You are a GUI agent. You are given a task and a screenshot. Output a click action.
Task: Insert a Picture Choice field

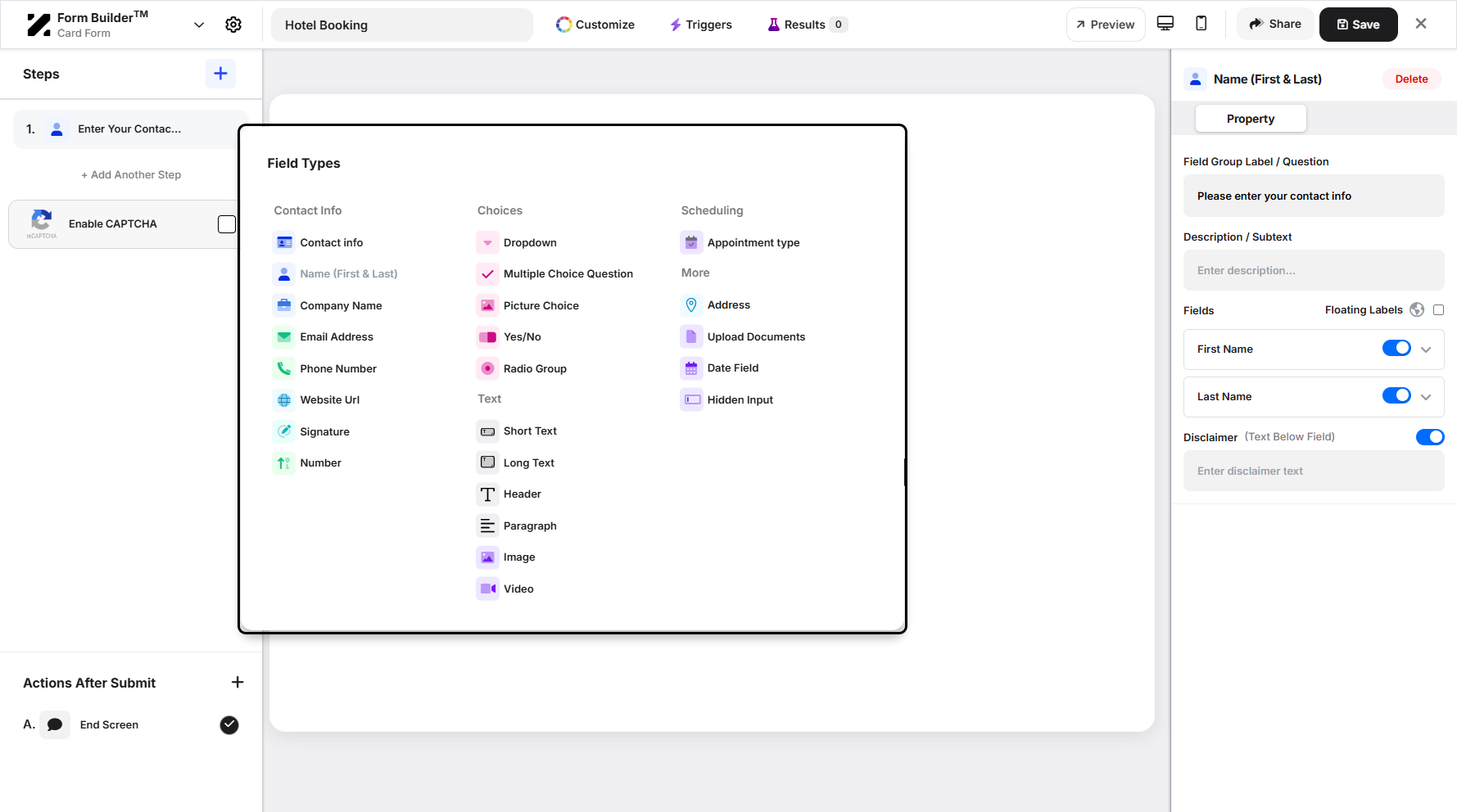(x=528, y=305)
